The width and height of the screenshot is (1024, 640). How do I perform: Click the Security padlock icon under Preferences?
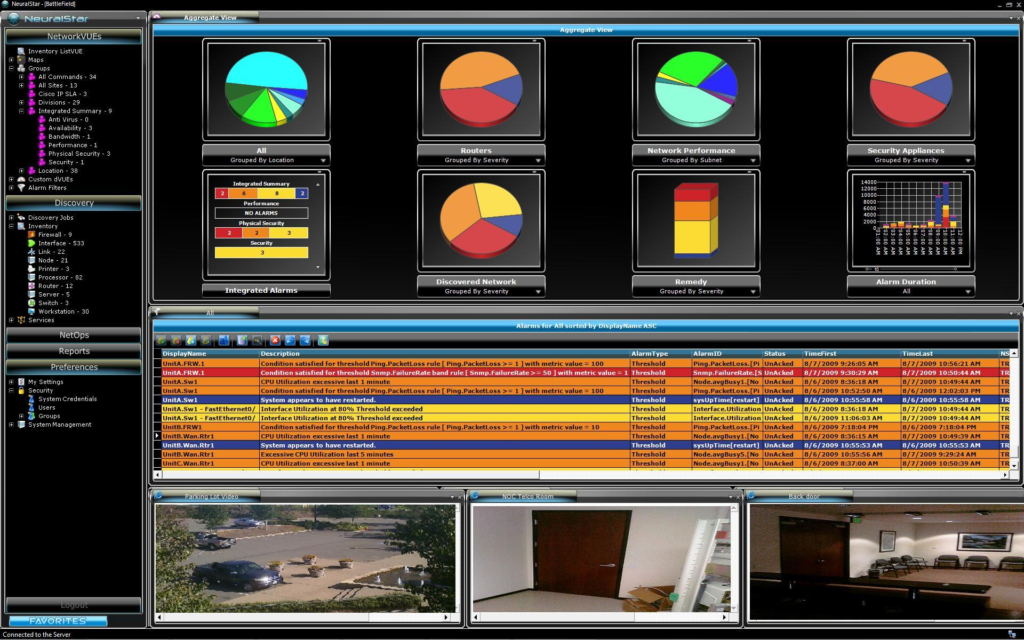21,390
